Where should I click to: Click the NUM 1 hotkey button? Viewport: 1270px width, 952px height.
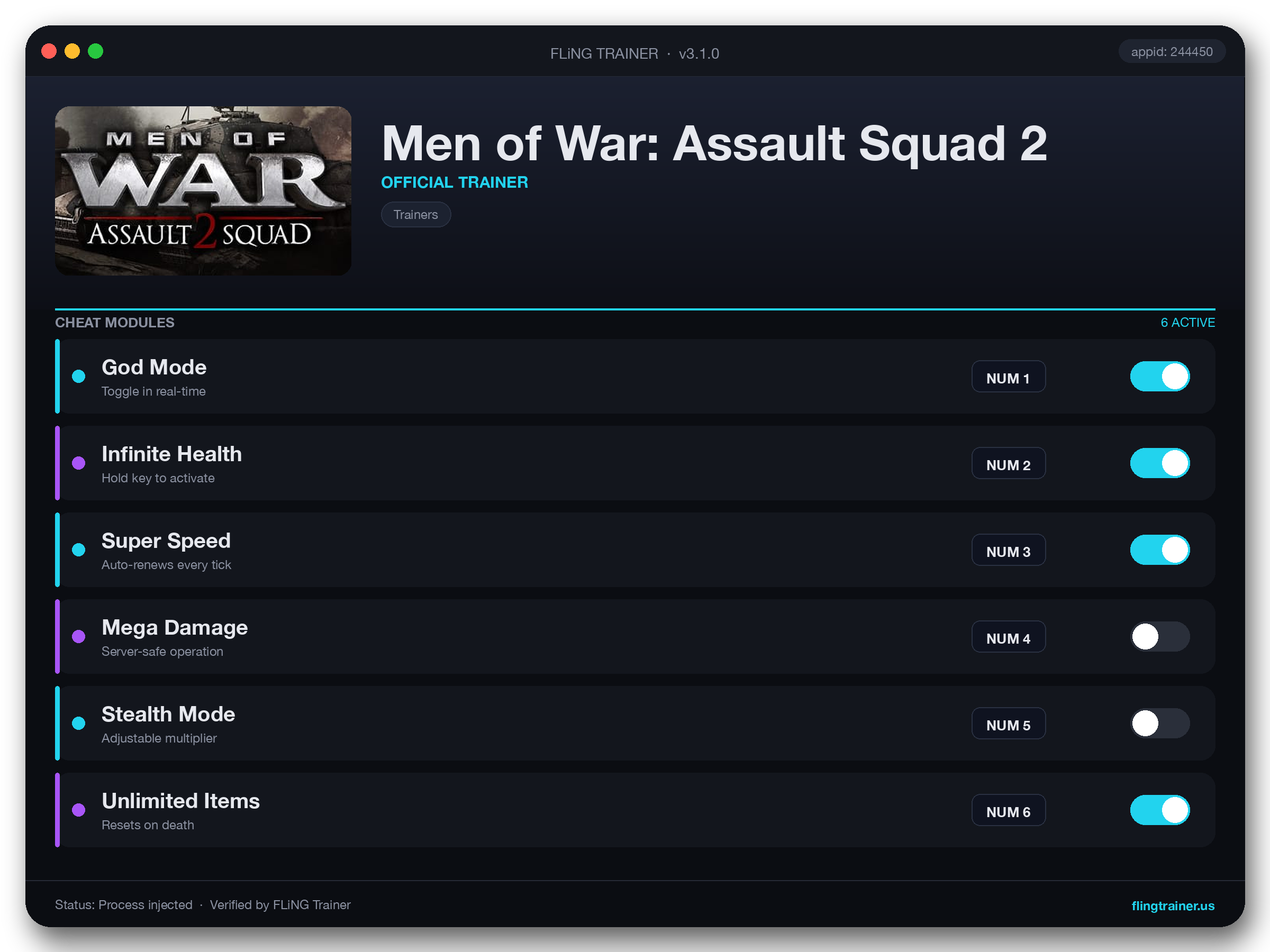(x=1008, y=377)
